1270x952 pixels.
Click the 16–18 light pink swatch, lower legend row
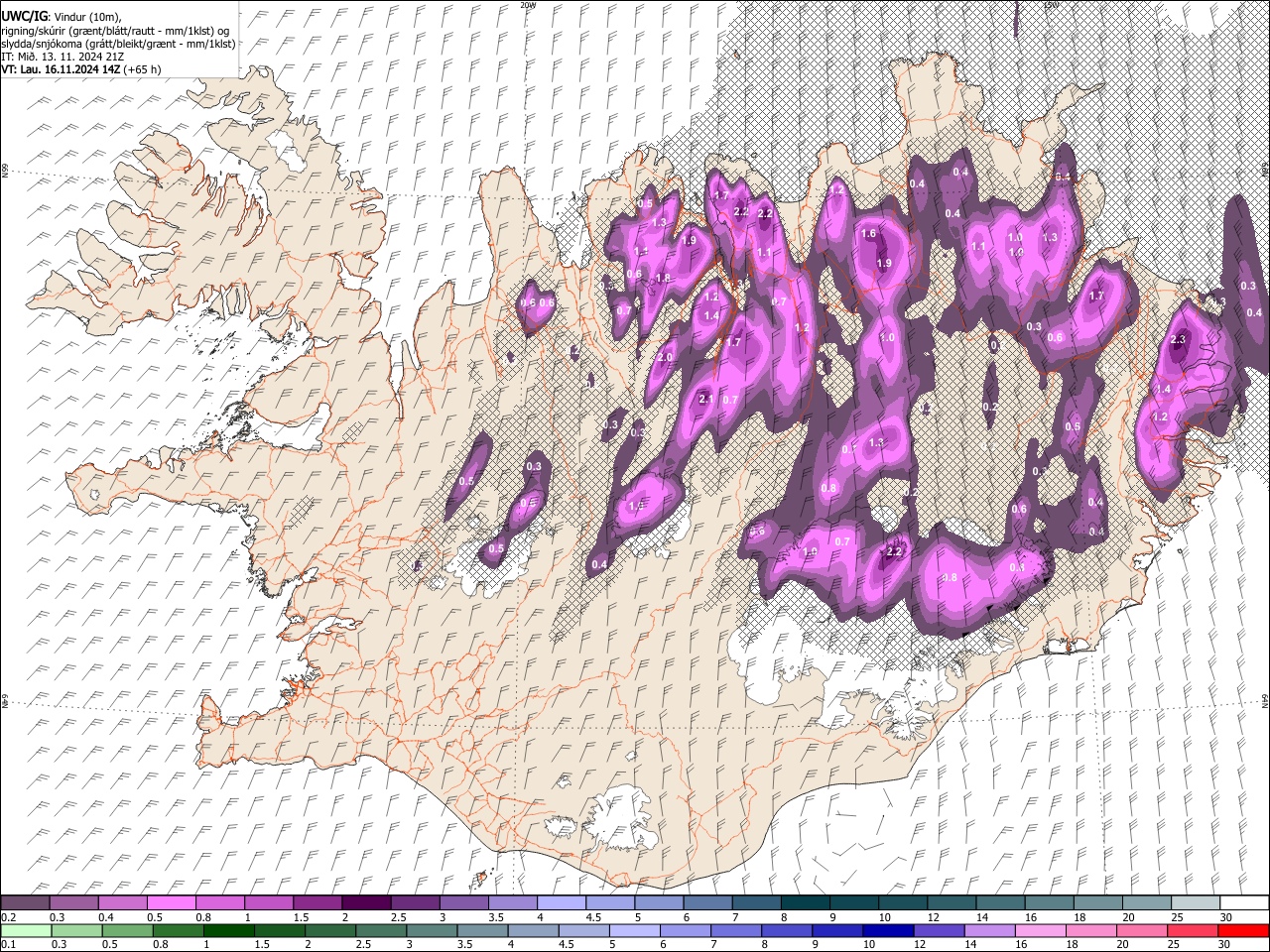[x=1040, y=930]
